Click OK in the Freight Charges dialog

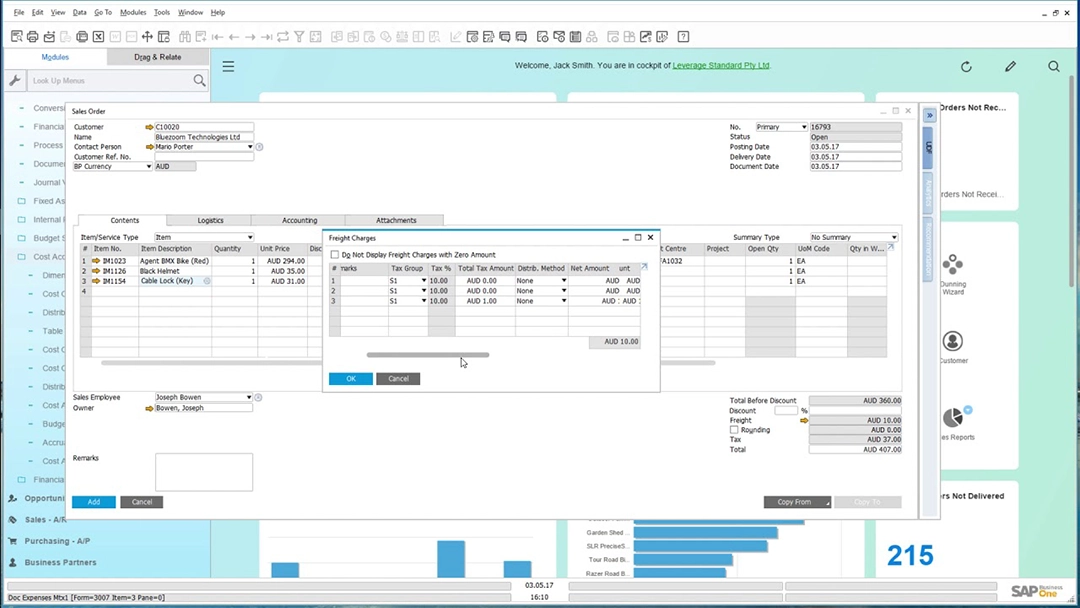(x=350, y=378)
